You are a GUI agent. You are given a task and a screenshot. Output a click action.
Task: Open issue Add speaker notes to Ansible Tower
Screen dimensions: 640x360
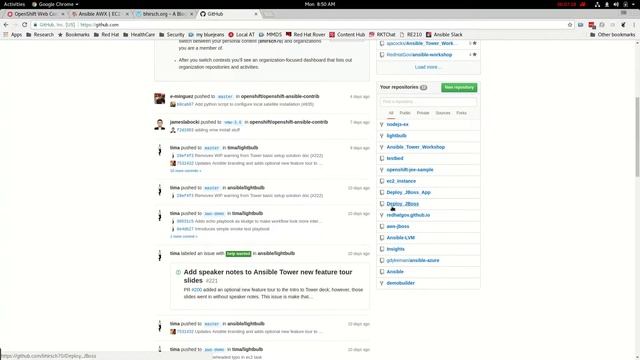tap(268, 276)
